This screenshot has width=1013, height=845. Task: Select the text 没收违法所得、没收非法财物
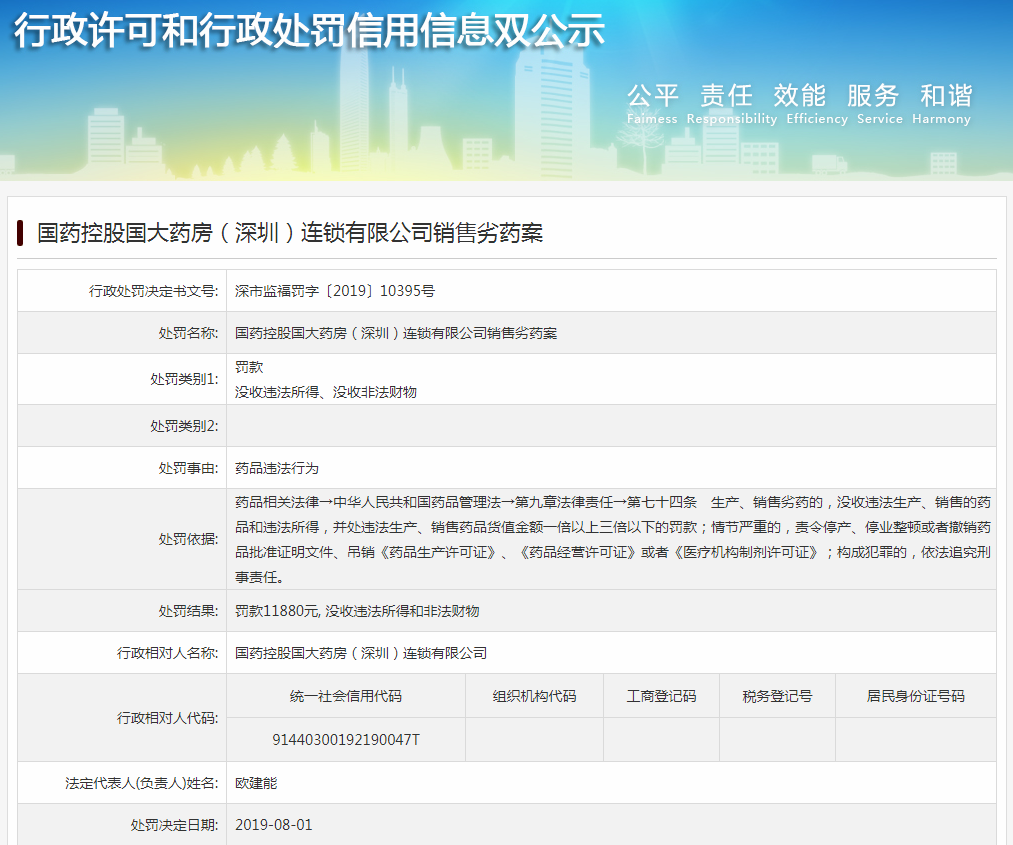(x=326, y=392)
